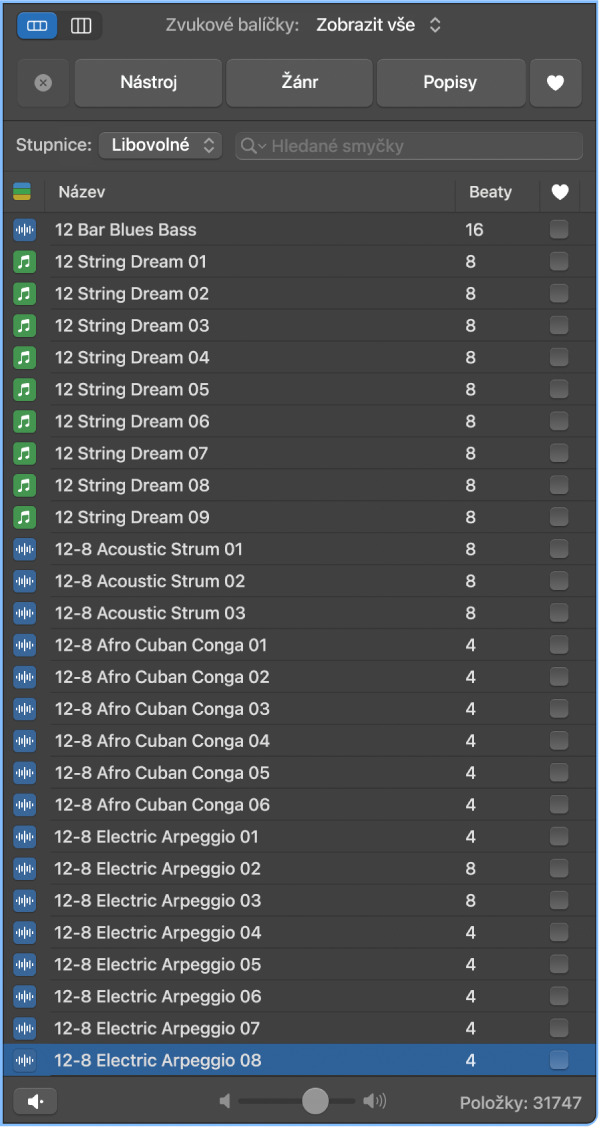The width and height of the screenshot is (599, 1128).
Task: Adjust the preview volume slider knob
Action: [x=315, y=1101]
